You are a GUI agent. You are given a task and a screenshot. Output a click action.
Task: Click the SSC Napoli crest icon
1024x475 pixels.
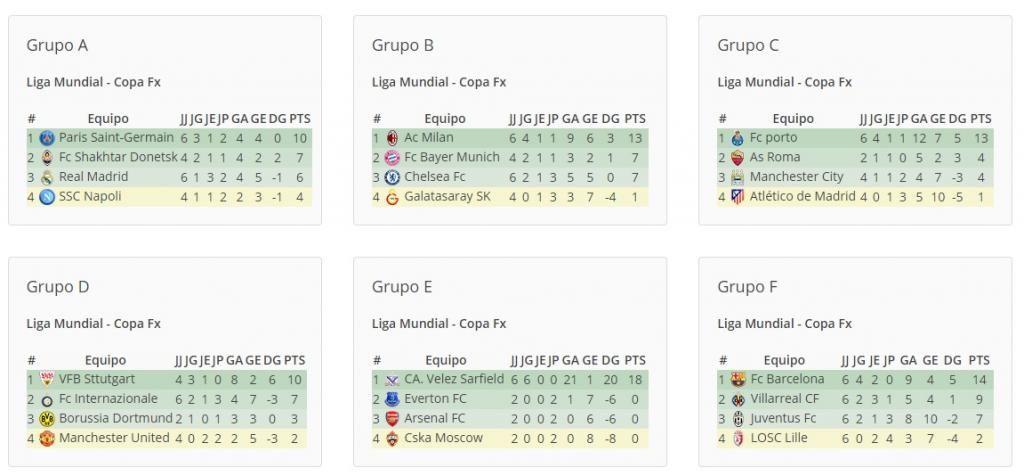coord(47,197)
